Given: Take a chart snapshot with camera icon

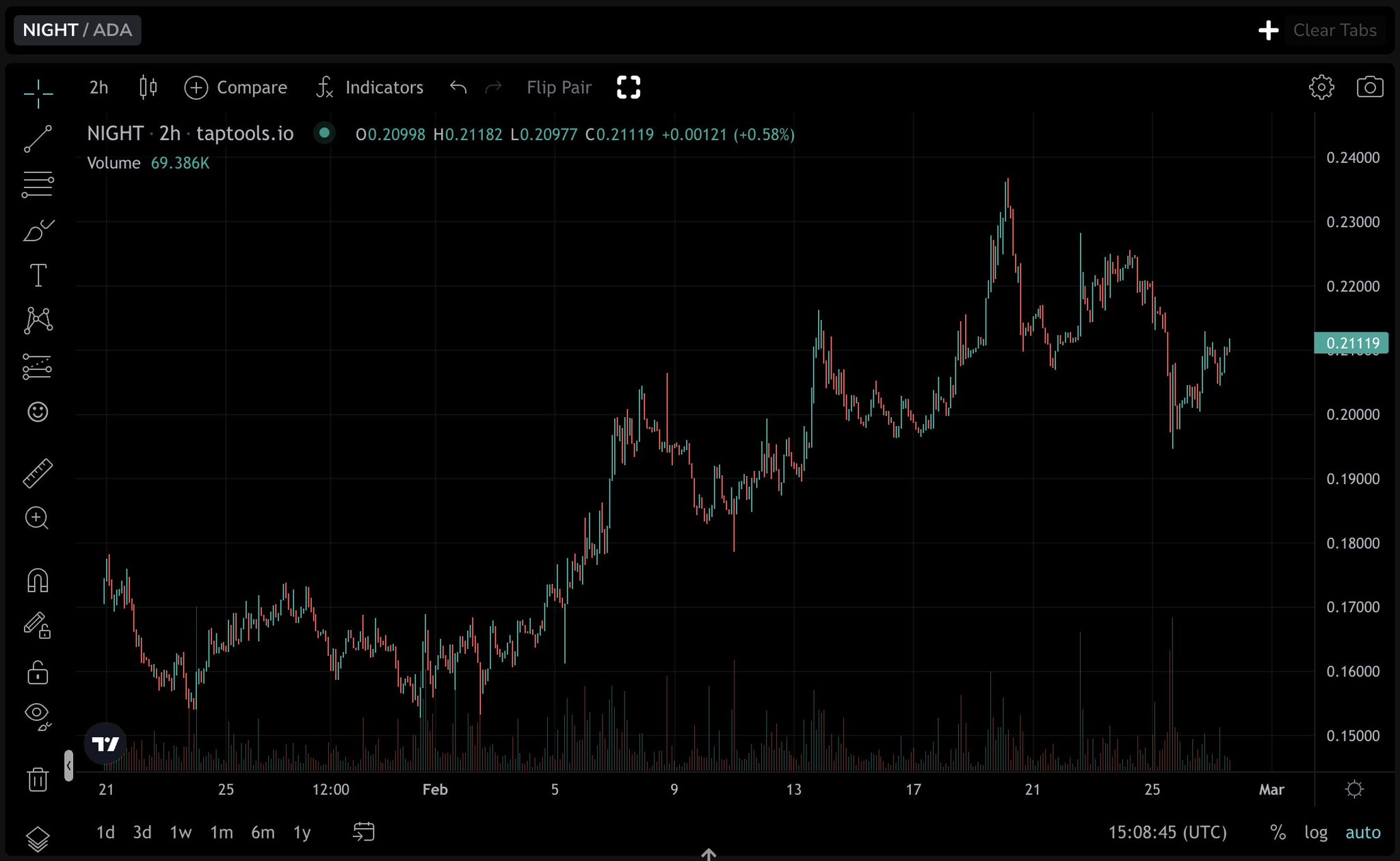Looking at the screenshot, I should [x=1369, y=88].
